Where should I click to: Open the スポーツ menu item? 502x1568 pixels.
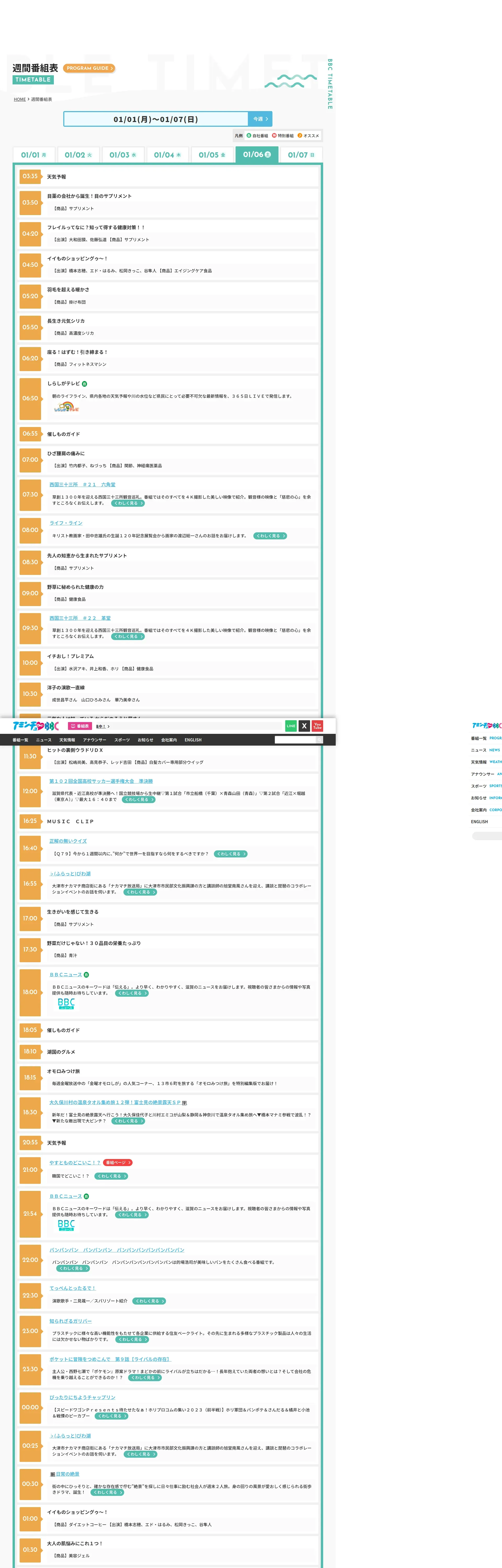(x=122, y=740)
